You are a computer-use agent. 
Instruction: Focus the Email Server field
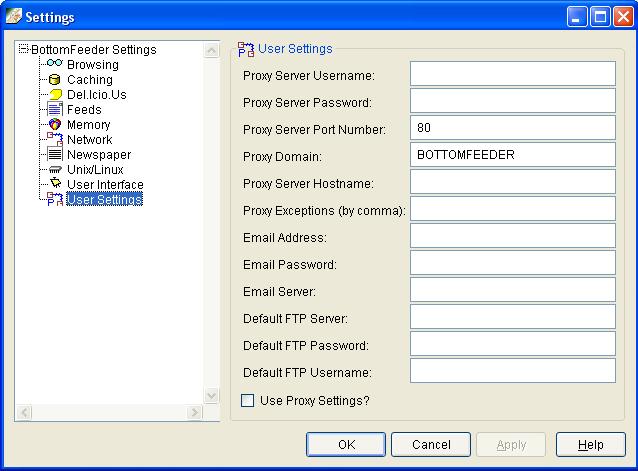513,290
